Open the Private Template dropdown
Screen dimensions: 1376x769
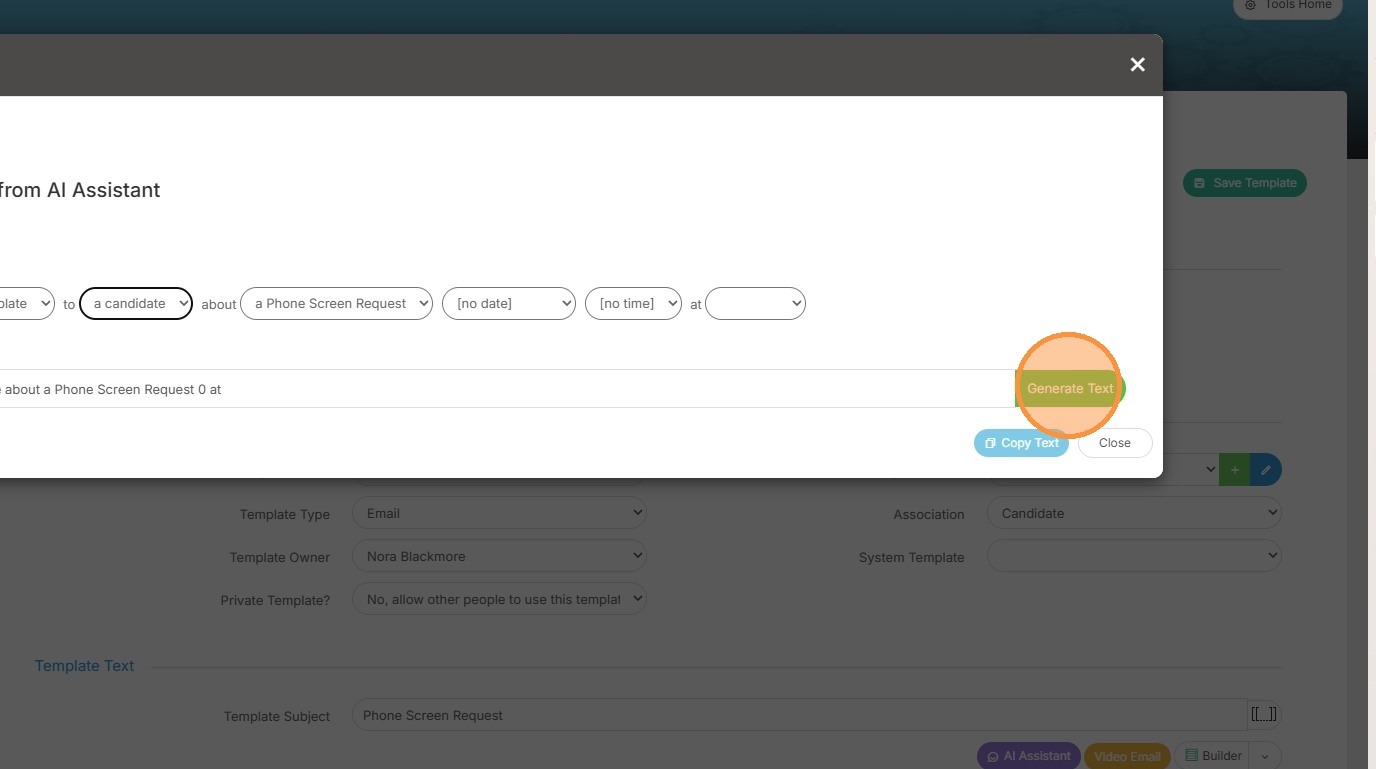(499, 599)
